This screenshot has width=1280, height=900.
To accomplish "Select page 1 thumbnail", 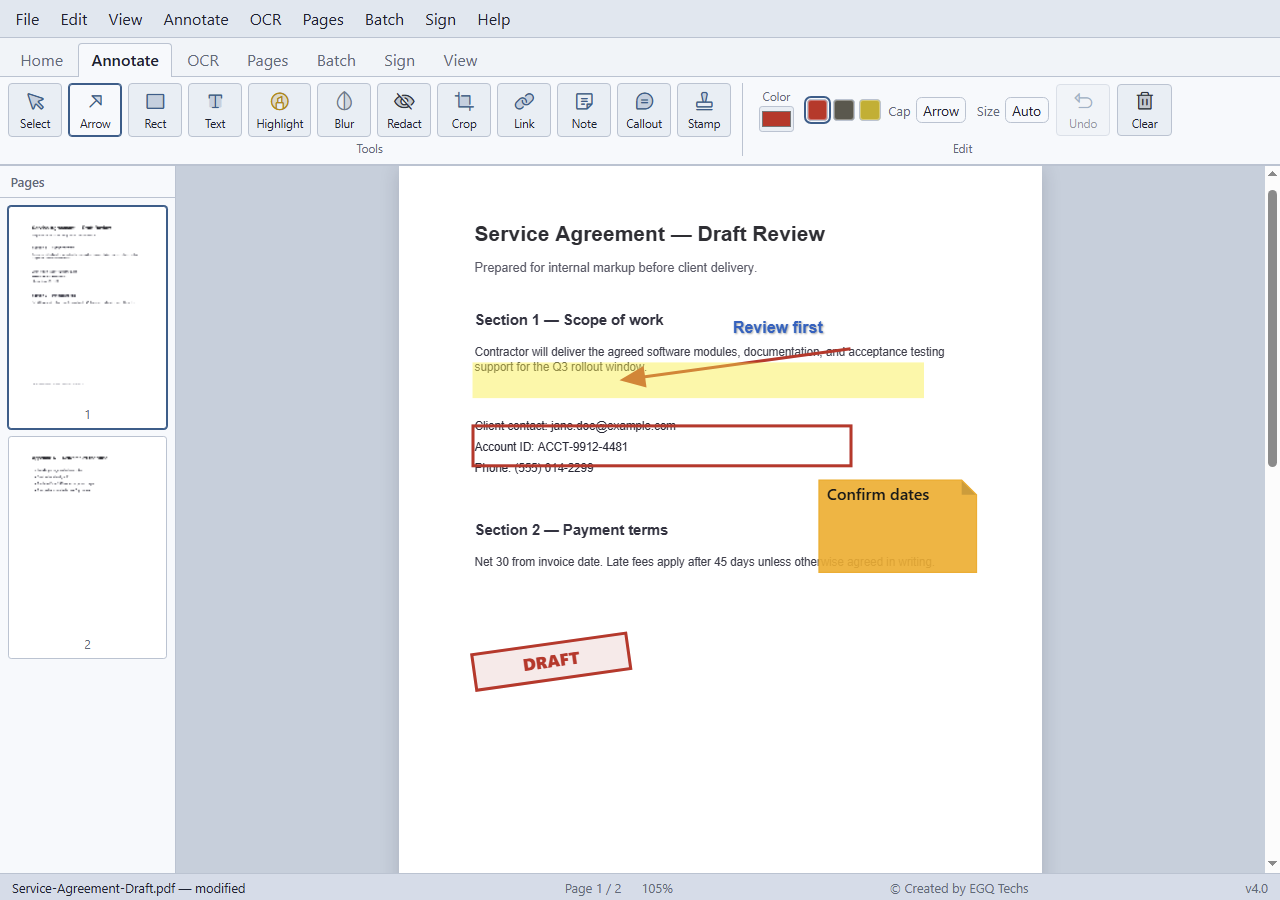I will tap(87, 317).
